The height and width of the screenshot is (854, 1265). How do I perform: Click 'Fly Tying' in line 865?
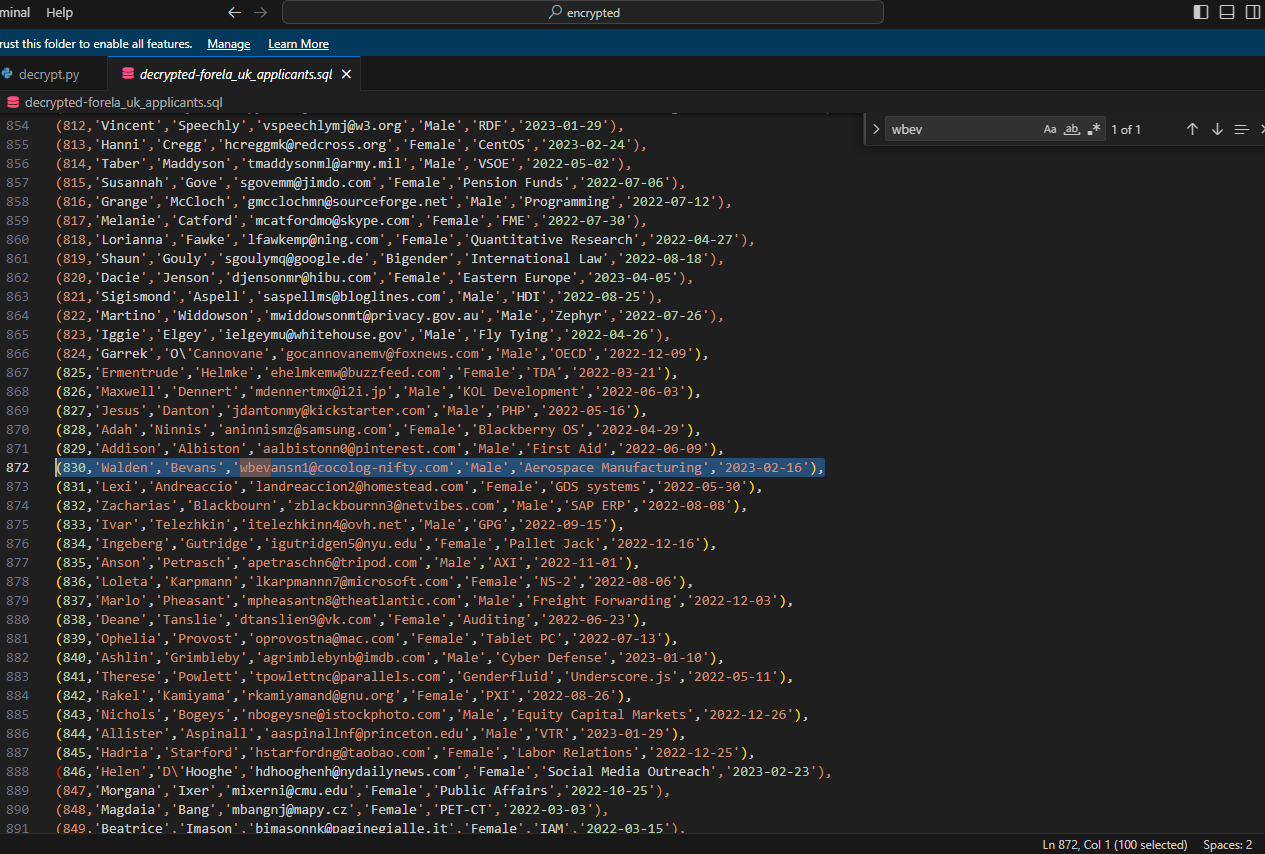515,335
